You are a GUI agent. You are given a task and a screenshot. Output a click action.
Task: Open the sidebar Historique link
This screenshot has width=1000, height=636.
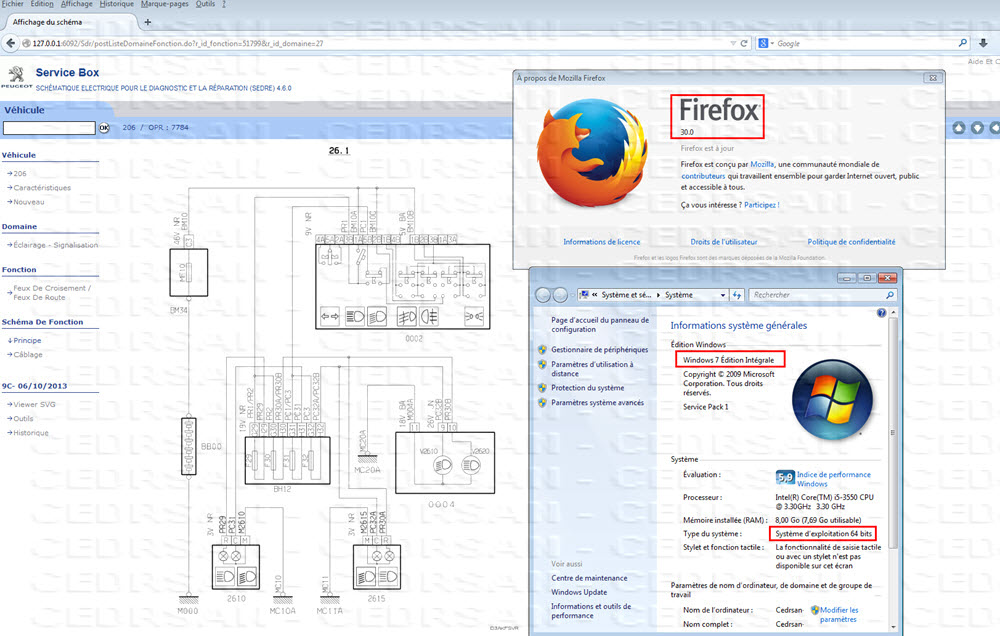[x=31, y=433]
